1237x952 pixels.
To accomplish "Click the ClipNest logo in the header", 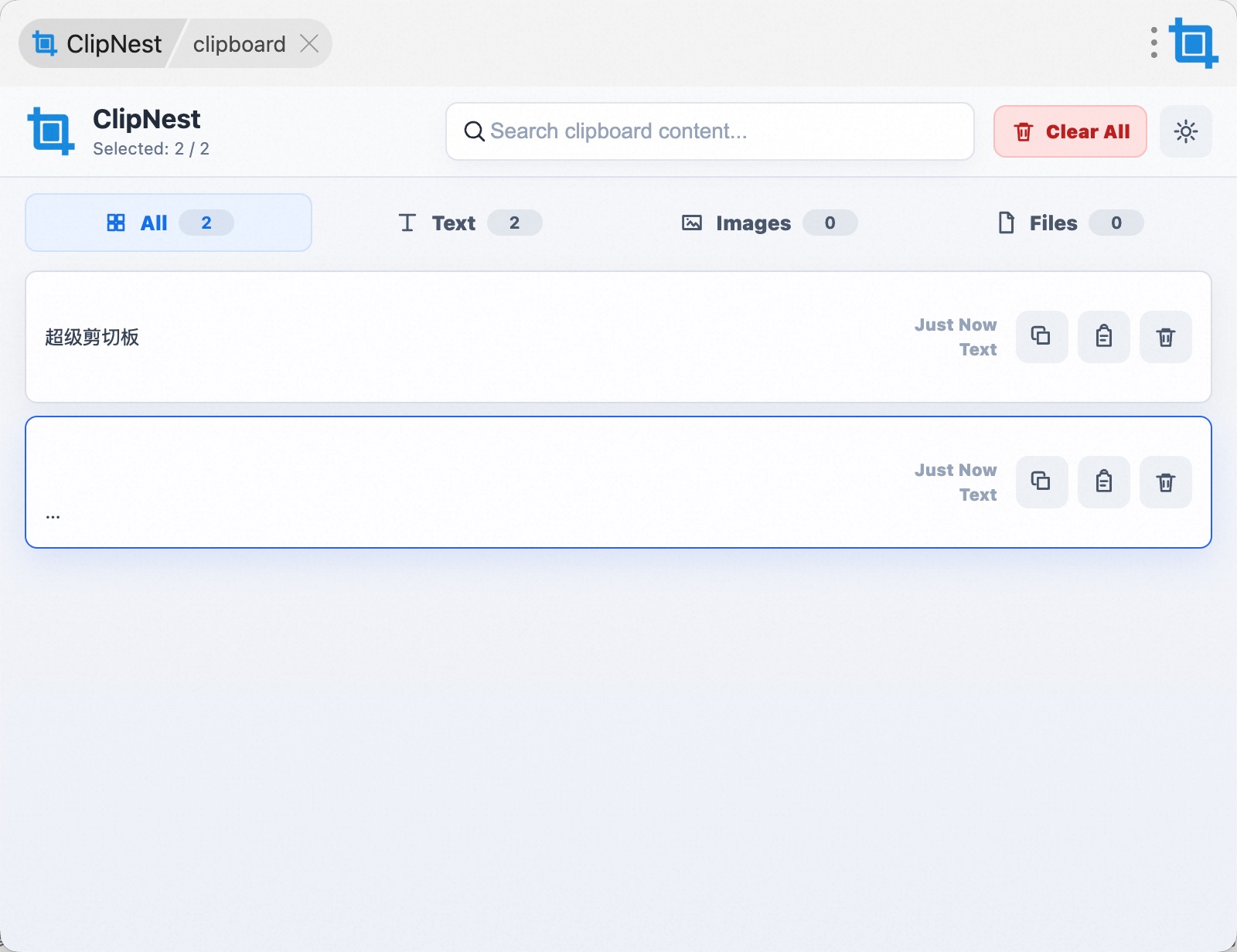I will click(51, 131).
